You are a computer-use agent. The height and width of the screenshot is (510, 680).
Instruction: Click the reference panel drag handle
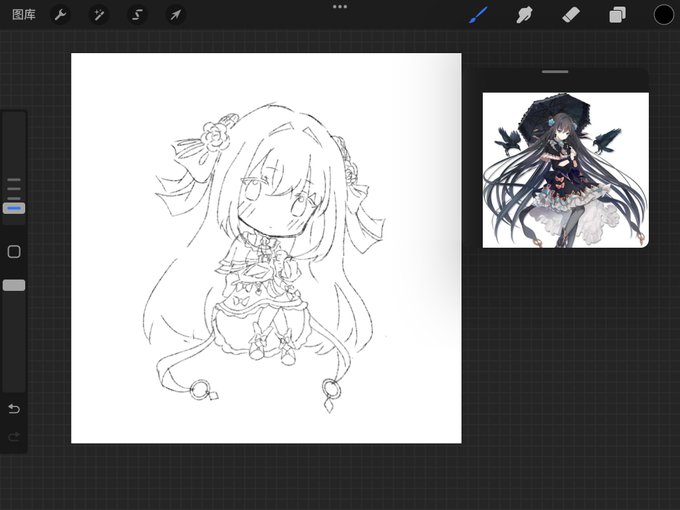tap(555, 72)
